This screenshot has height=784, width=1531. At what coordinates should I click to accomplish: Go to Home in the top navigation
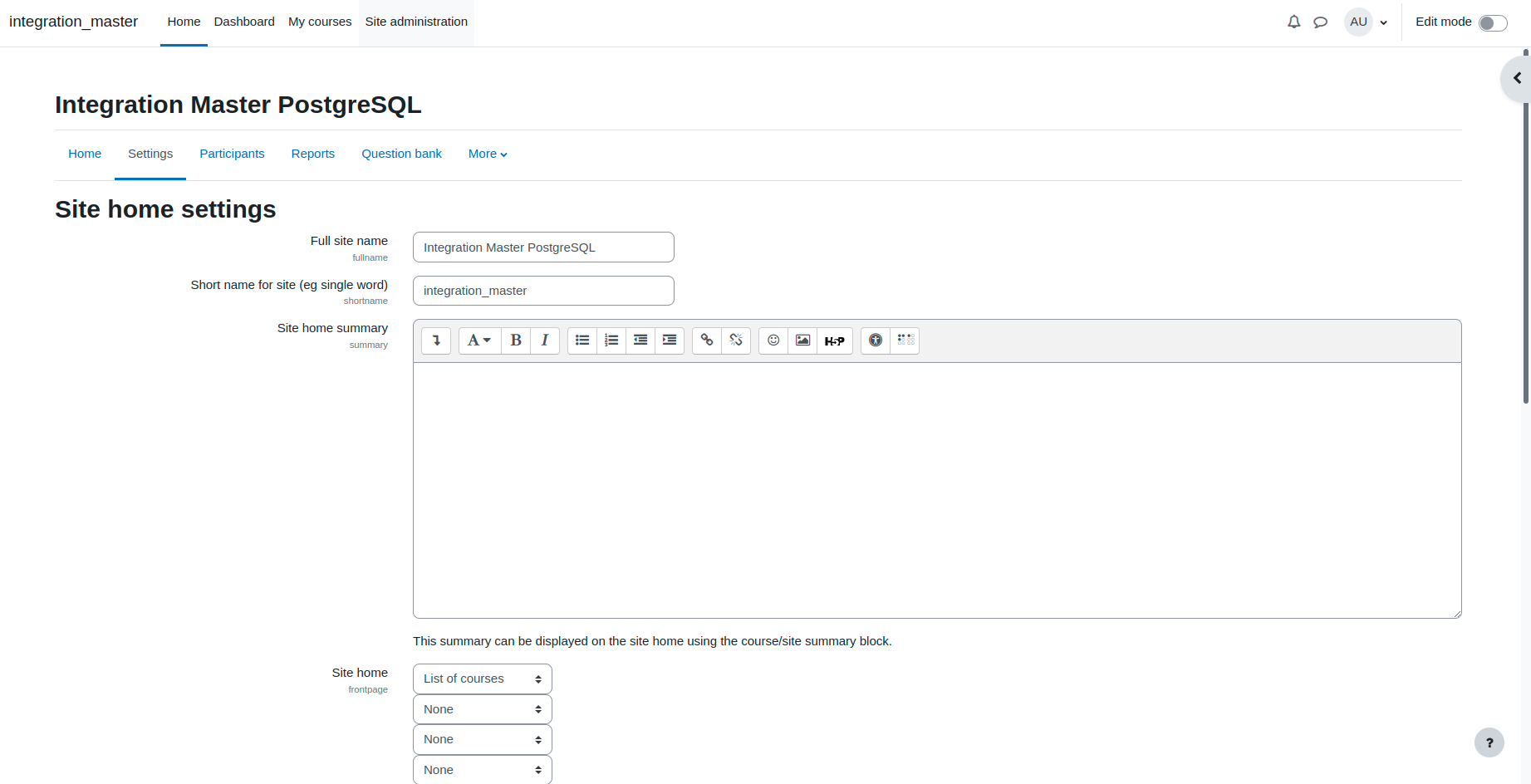pos(184,22)
